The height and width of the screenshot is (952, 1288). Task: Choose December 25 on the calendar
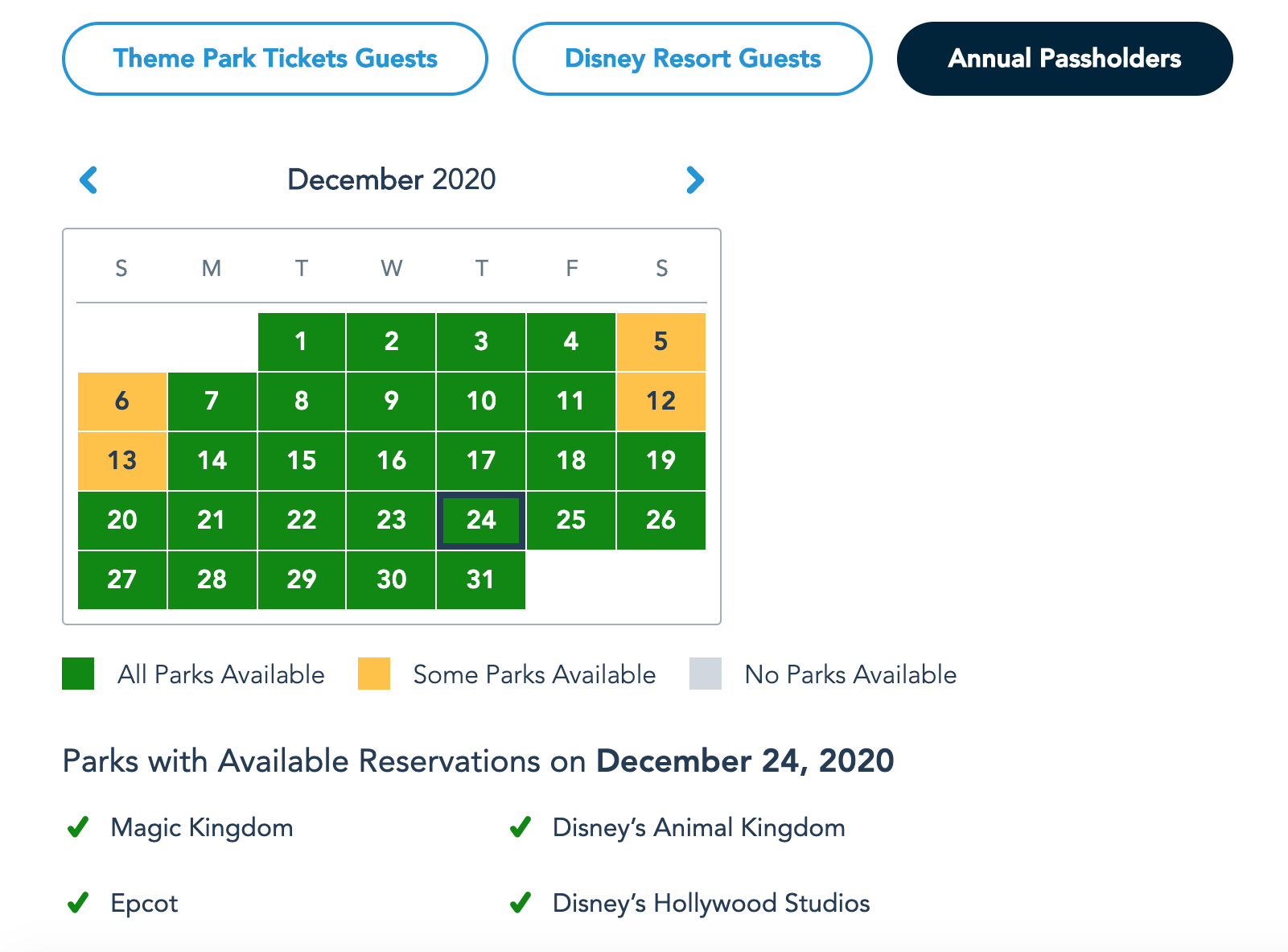coord(571,521)
